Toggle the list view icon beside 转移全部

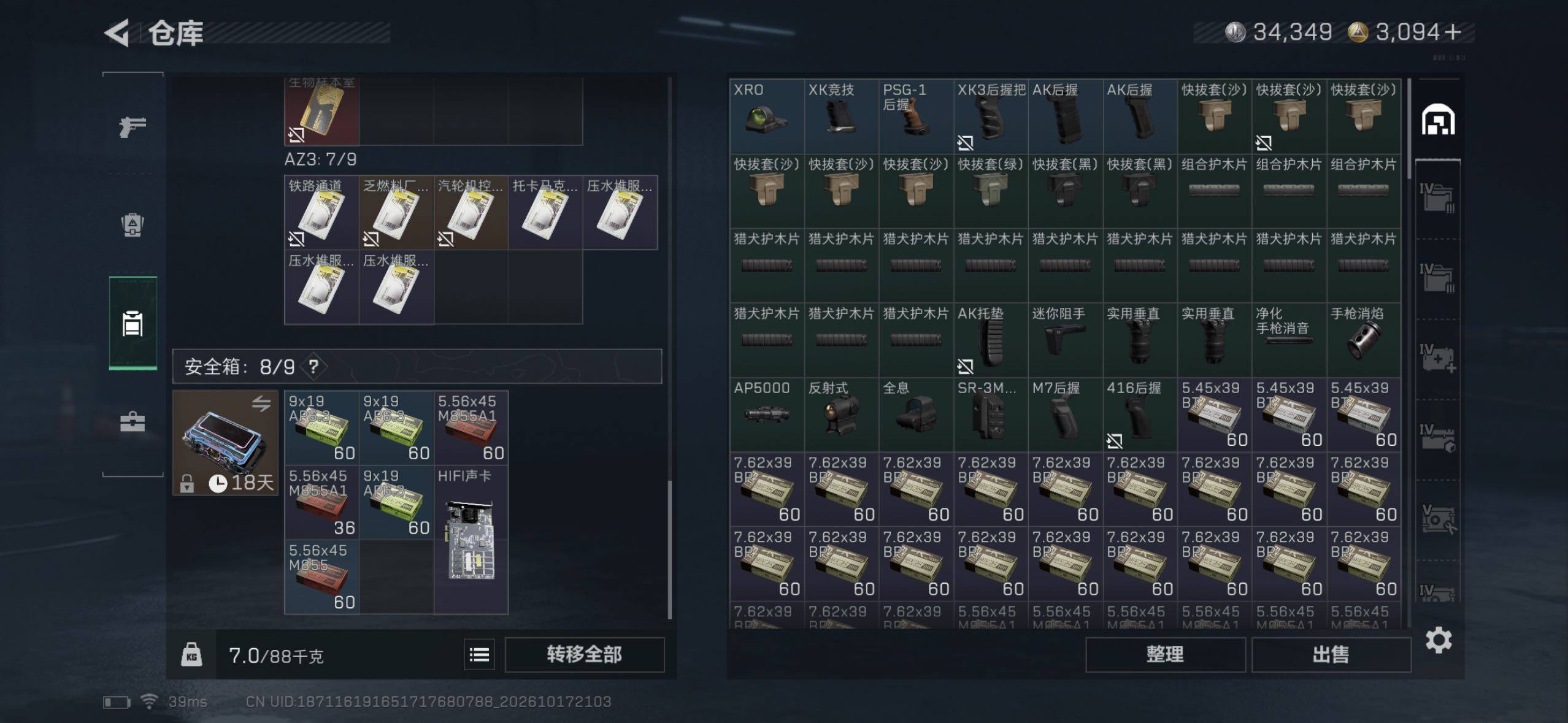[x=479, y=654]
